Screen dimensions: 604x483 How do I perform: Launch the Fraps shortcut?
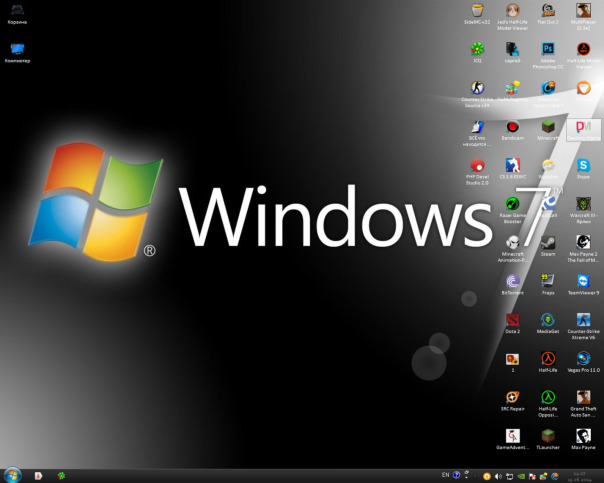pyautogui.click(x=548, y=285)
